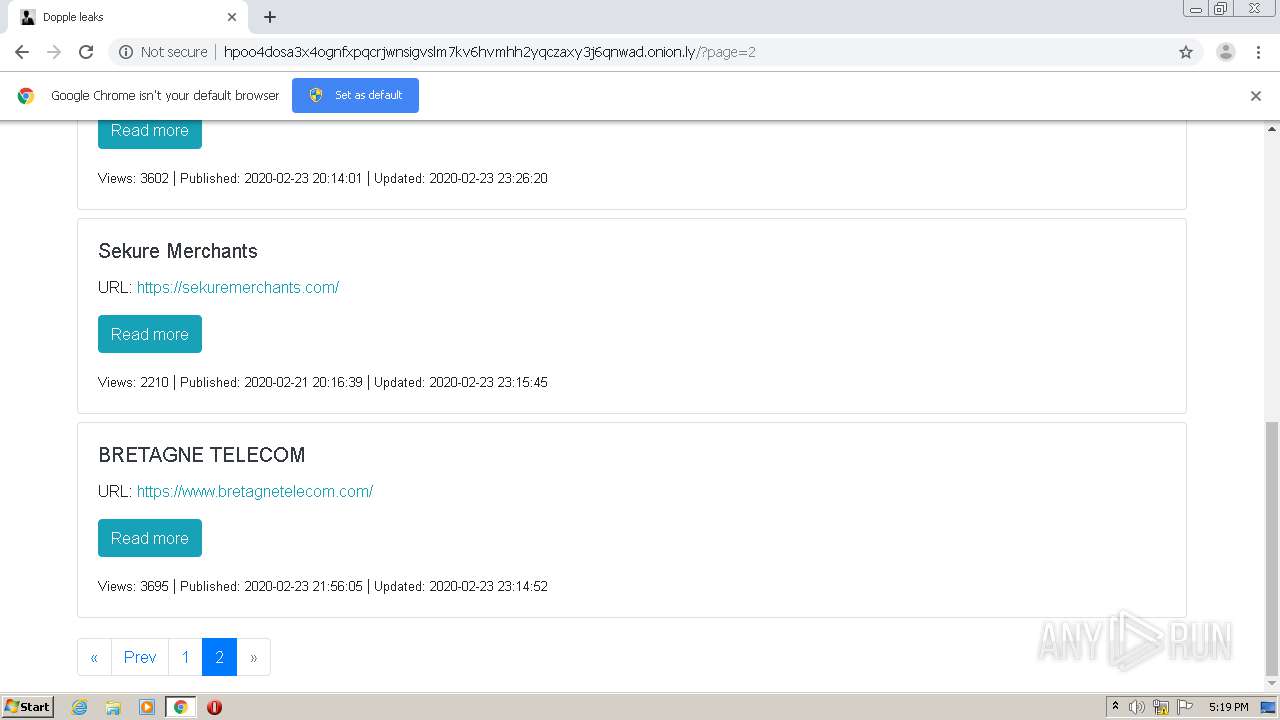The width and height of the screenshot is (1280, 720).
Task: Open the Not secure site info
Action: tap(163, 52)
